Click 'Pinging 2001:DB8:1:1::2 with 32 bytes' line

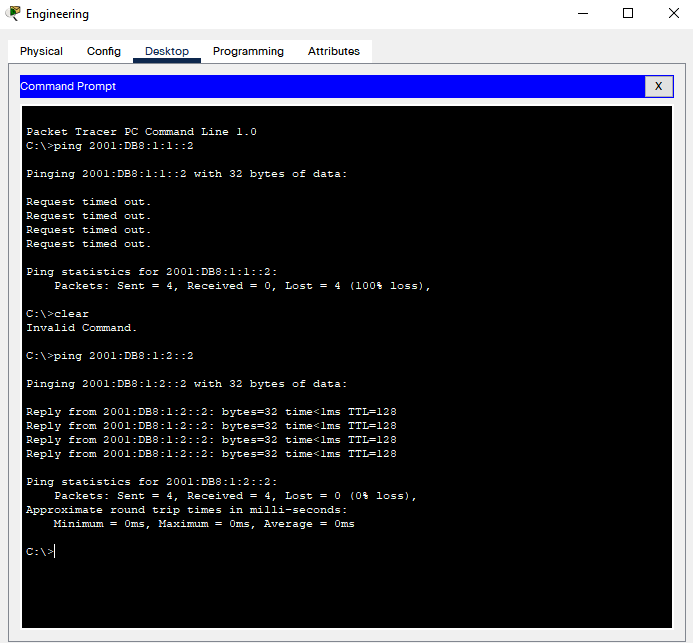coord(187,174)
